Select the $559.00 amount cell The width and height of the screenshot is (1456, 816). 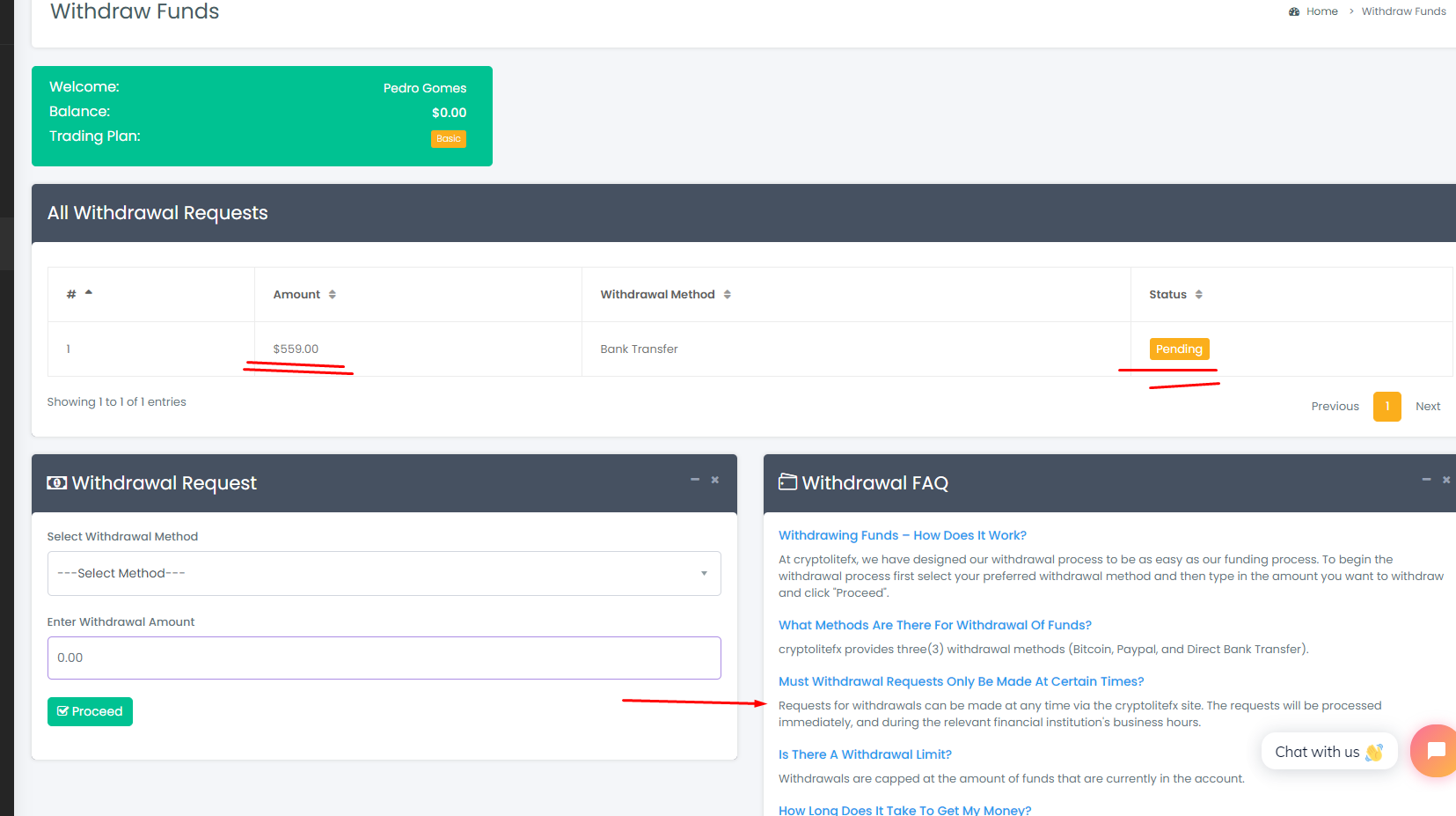[418, 349]
